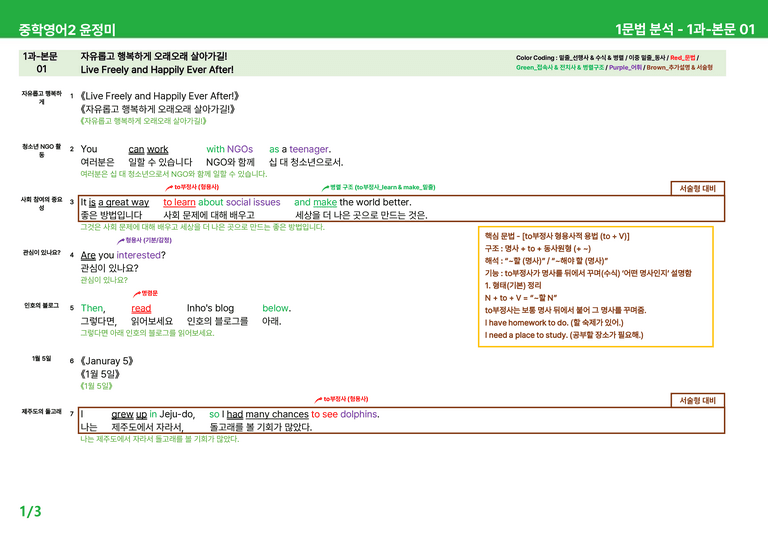
Task: Click the underlined 'can work' phrase
Action: click(x=148, y=149)
